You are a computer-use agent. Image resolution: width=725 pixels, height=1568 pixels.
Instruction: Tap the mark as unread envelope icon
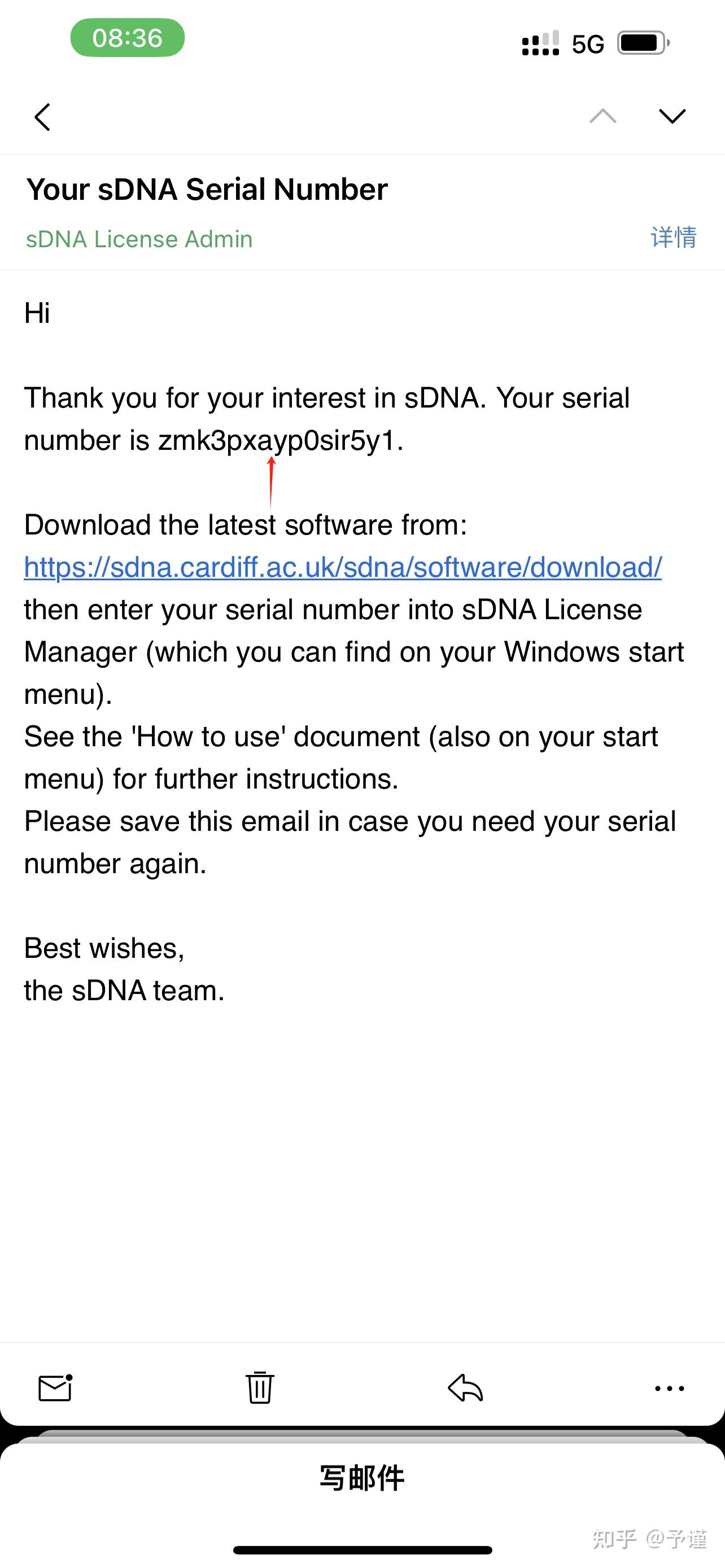[x=55, y=1388]
